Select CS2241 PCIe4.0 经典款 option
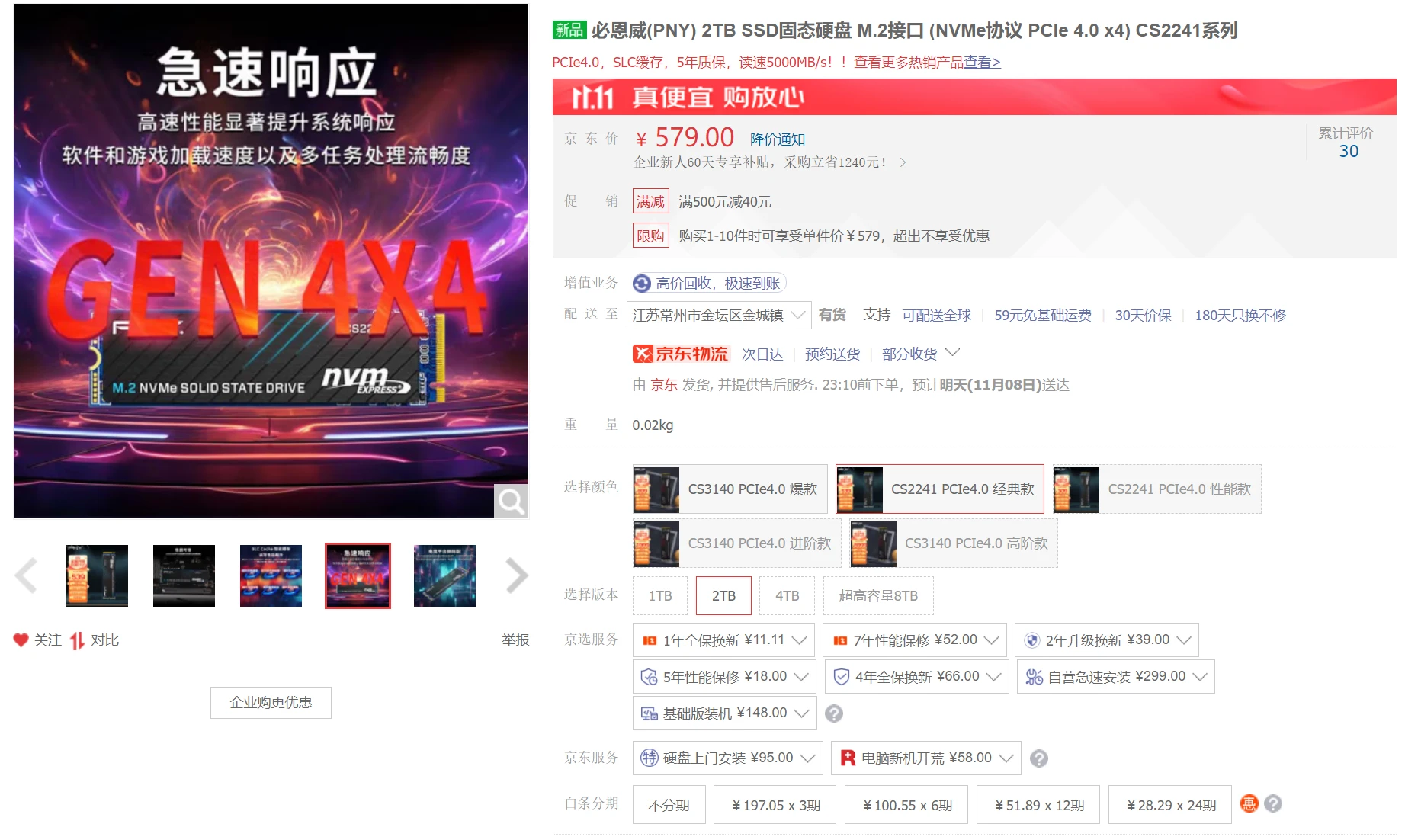The image size is (1405, 840). (x=940, y=489)
